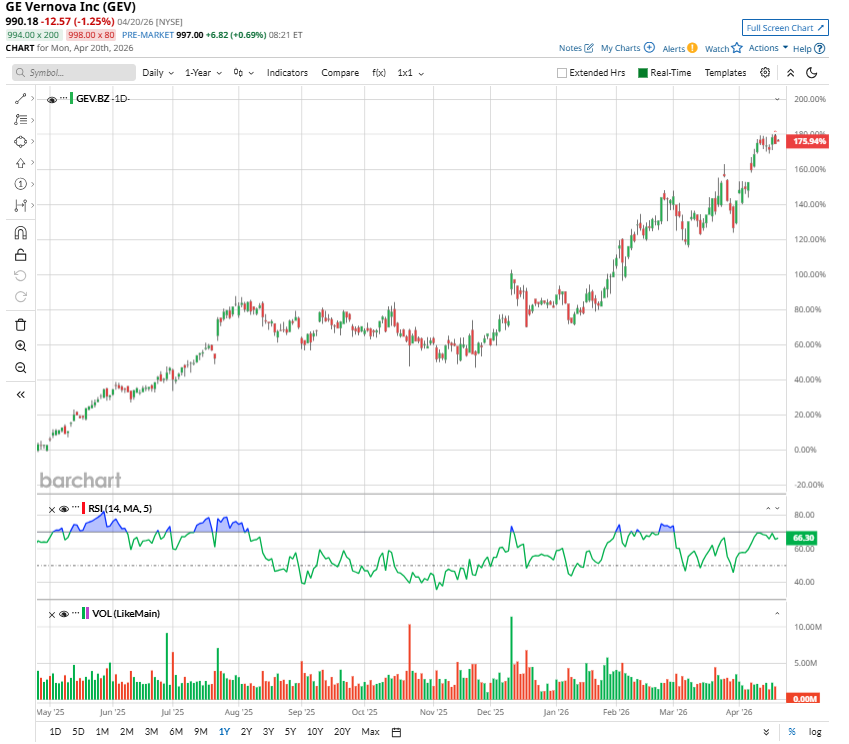This screenshot has height=744, width=849.
Task: Select the 10Y time range
Action: (x=315, y=732)
